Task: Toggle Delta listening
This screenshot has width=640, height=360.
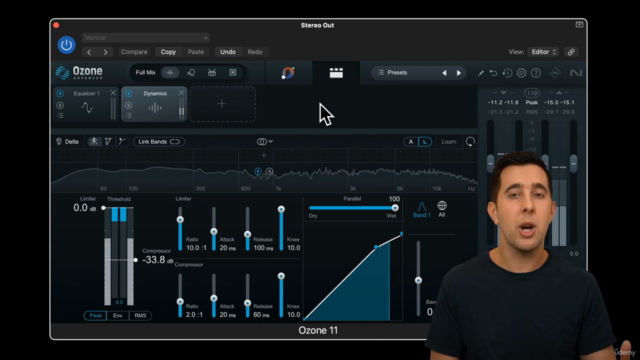Action: click(68, 142)
